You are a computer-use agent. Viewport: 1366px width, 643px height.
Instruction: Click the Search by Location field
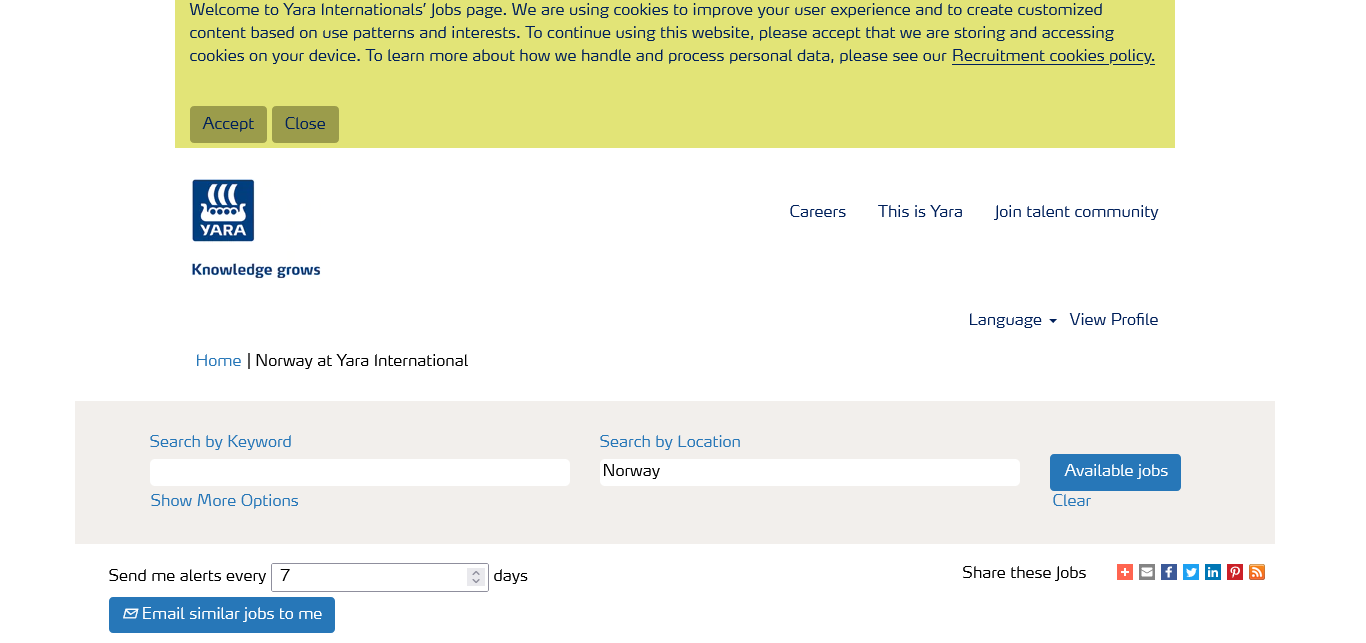[x=809, y=472]
